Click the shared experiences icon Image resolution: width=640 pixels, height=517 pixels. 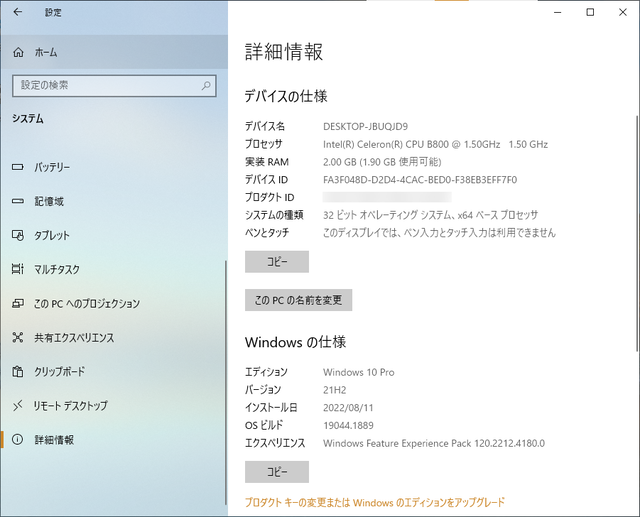(x=18, y=337)
